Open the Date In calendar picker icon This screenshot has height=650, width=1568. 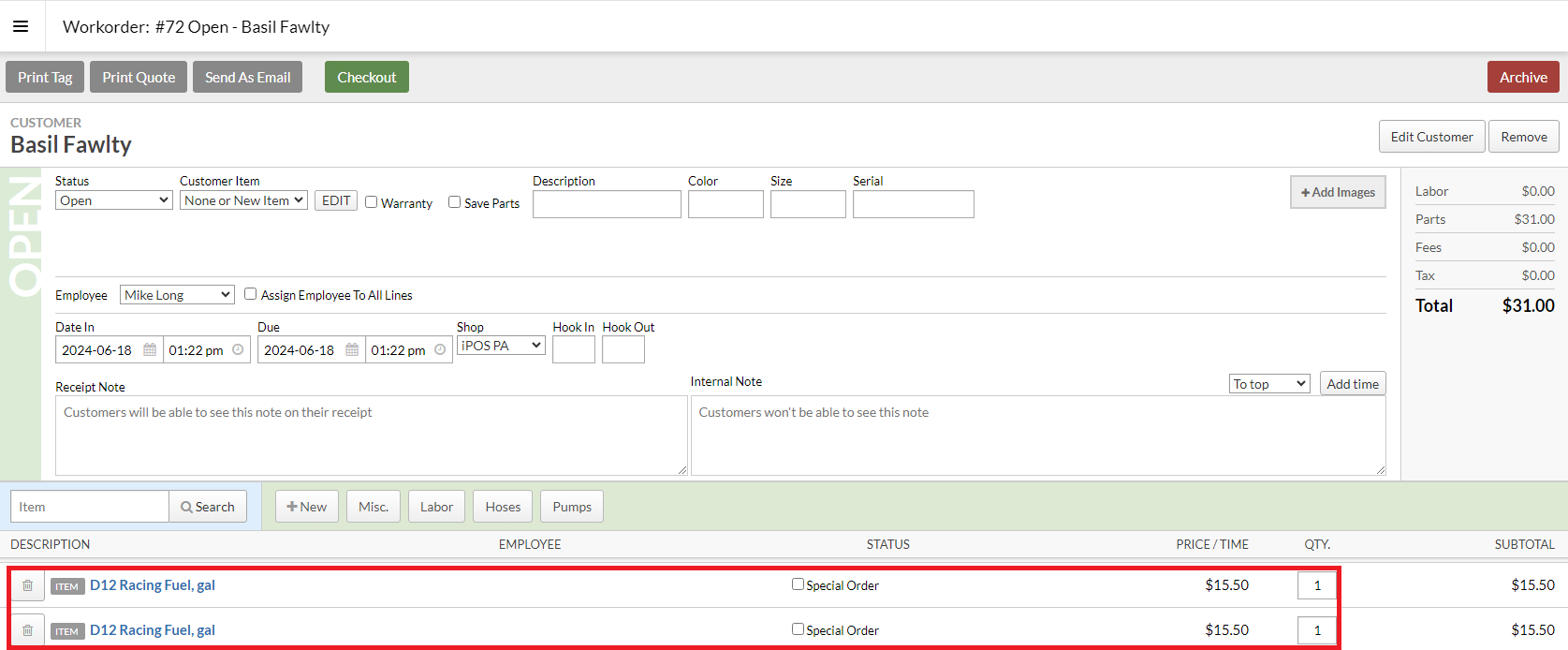point(150,350)
